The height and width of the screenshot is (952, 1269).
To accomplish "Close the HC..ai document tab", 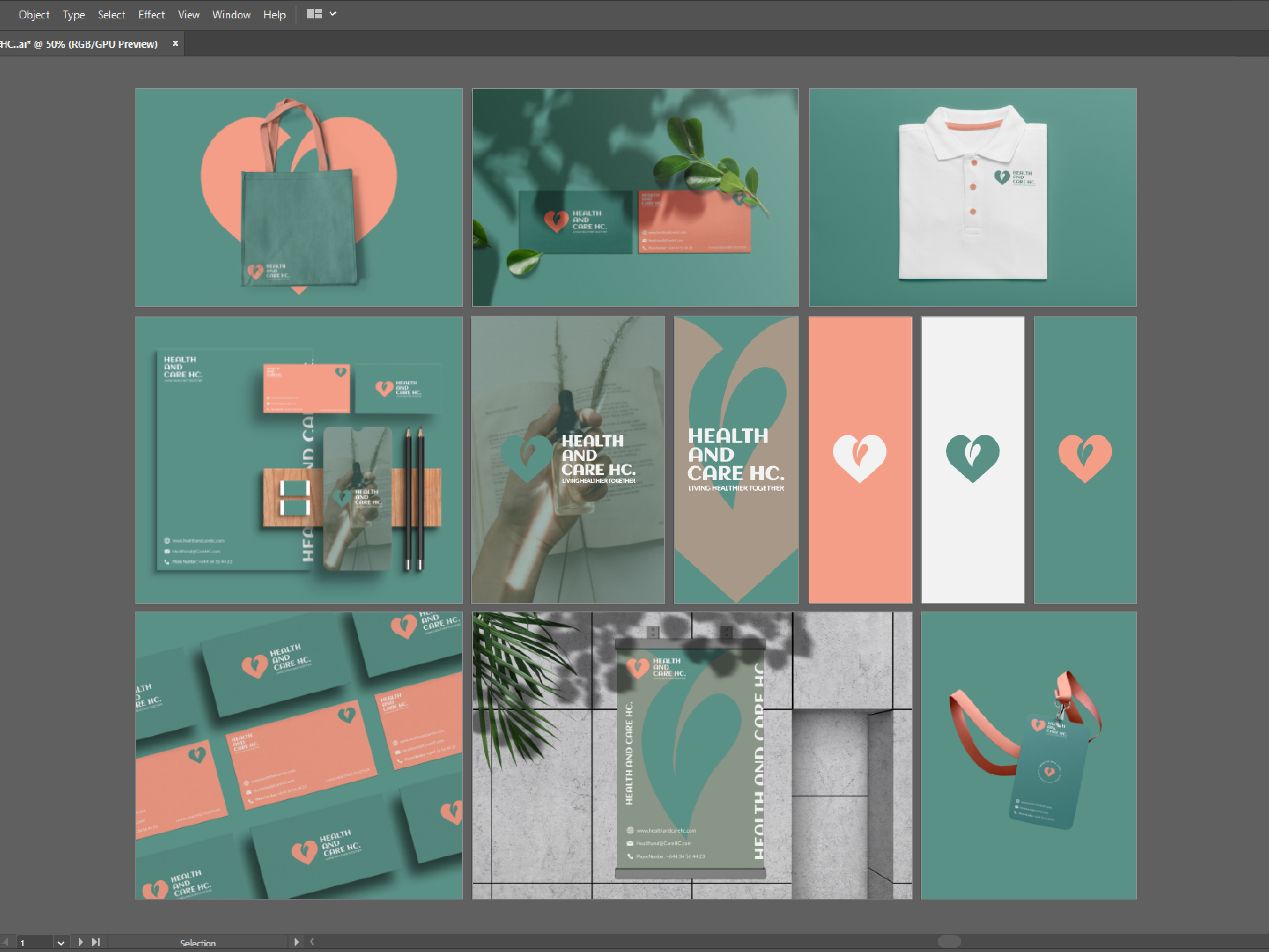I will pos(176,44).
